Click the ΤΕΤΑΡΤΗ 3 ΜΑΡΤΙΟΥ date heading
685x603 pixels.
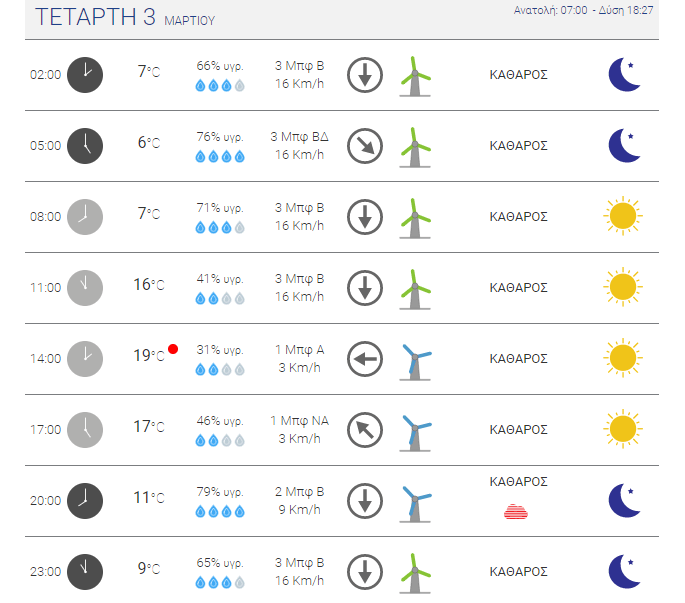[125, 17]
